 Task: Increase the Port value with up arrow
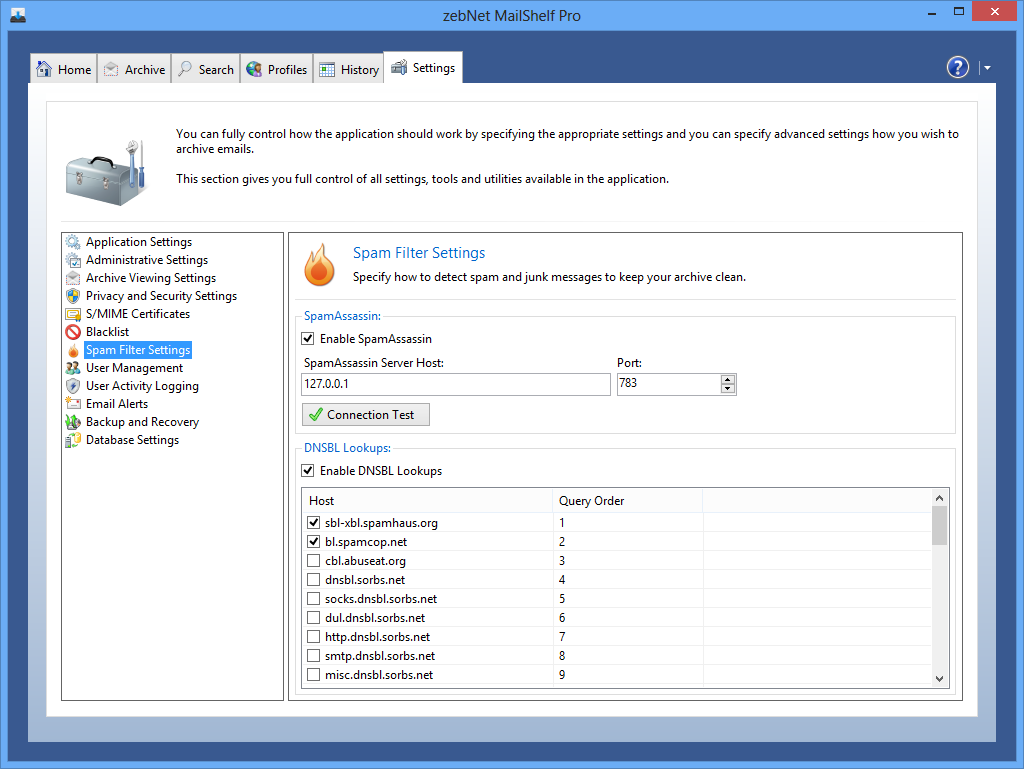tap(727, 379)
